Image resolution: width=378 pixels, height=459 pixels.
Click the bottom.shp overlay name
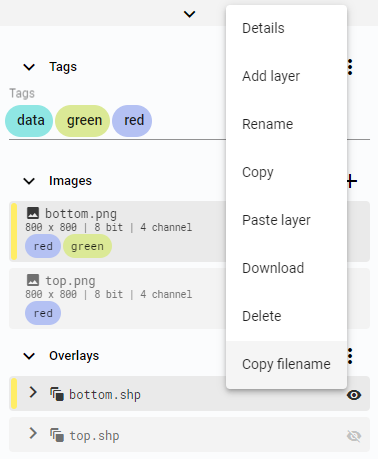point(105,395)
